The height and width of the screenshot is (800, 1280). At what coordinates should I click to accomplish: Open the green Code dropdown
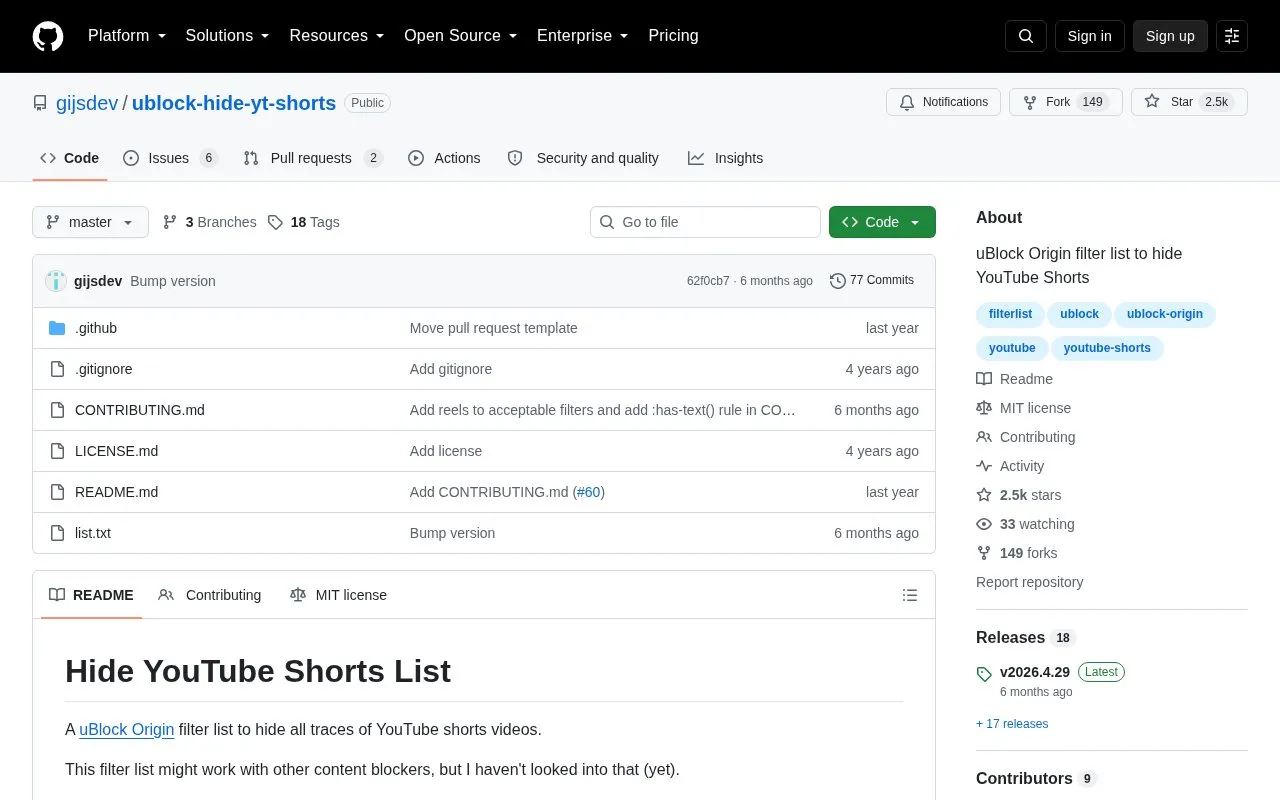pyautogui.click(x=882, y=222)
